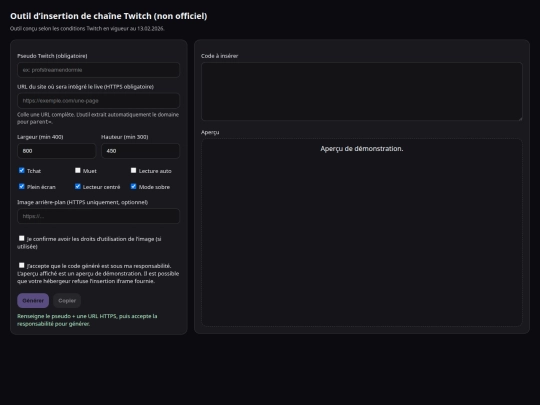Click the text 'Outil d'insertion de chaîne Twitch (non officiel)'
This screenshot has width=540, height=405.
108,16
